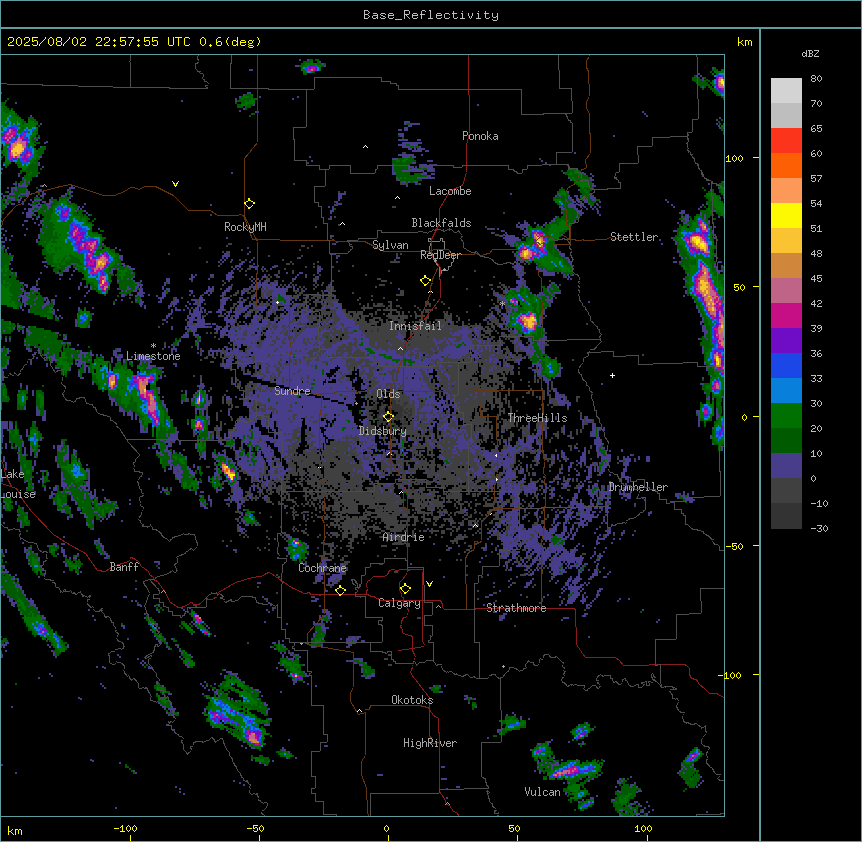
Task: Pick the magenta swatch in the legend
Action: coord(786,316)
